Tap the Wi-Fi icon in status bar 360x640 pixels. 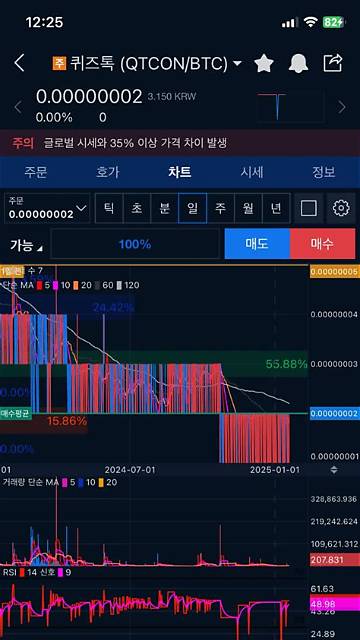(x=311, y=22)
